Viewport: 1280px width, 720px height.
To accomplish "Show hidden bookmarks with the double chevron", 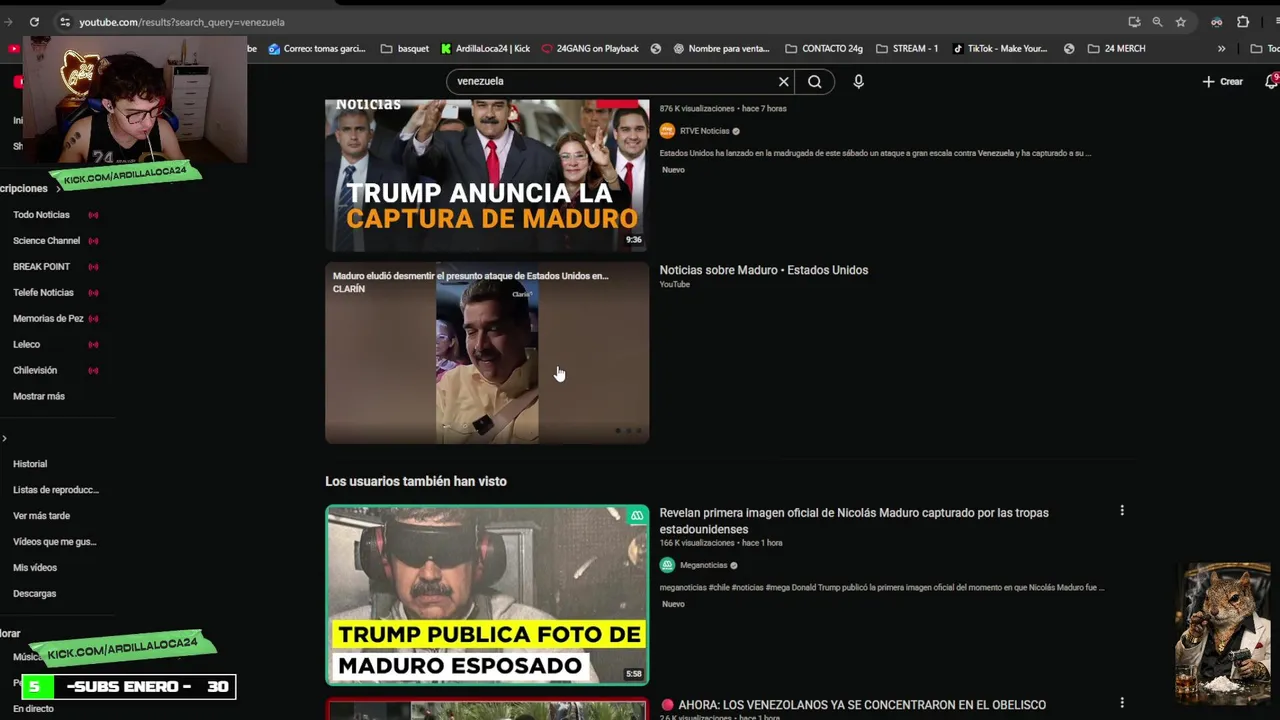I will pos(1221,48).
